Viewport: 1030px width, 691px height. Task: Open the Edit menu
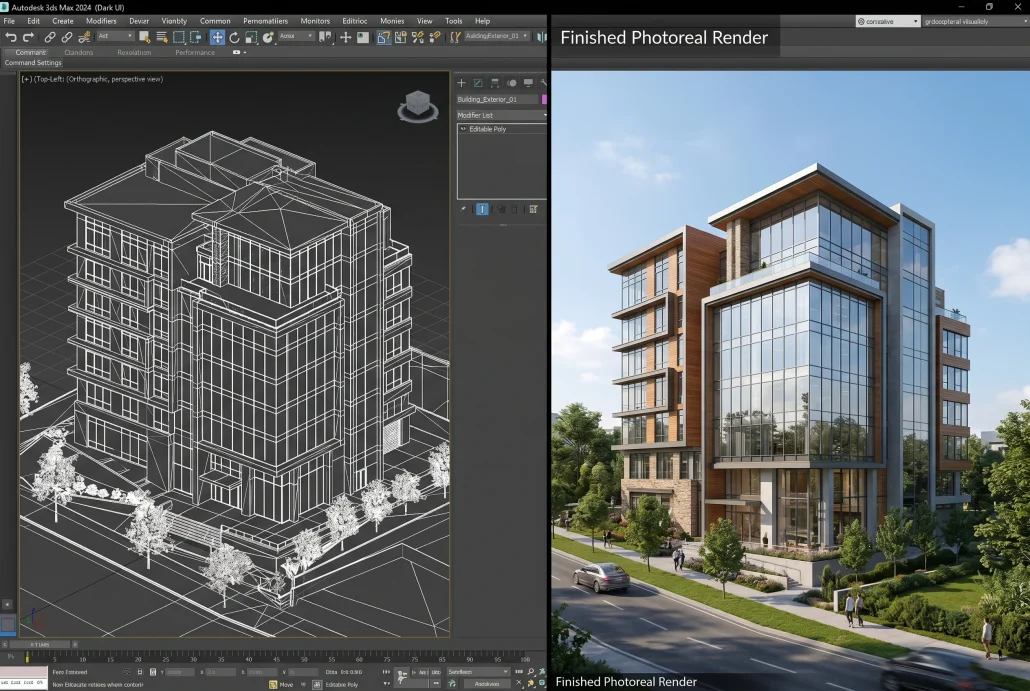click(x=34, y=21)
